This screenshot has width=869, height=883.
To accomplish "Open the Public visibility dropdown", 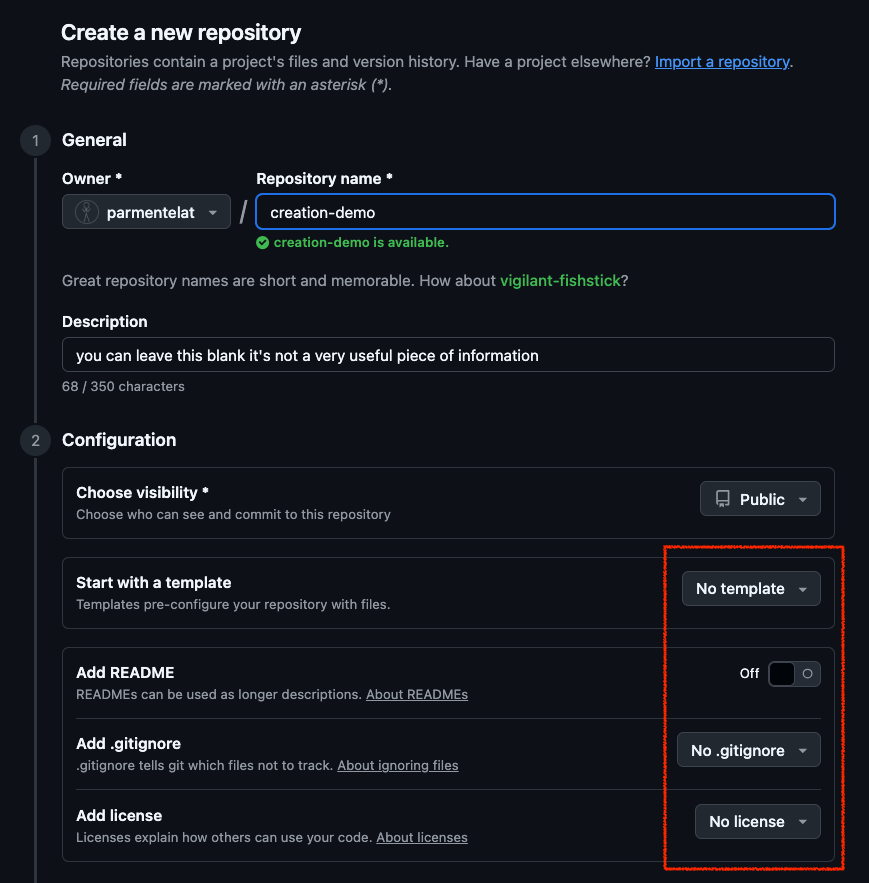I will (760, 499).
